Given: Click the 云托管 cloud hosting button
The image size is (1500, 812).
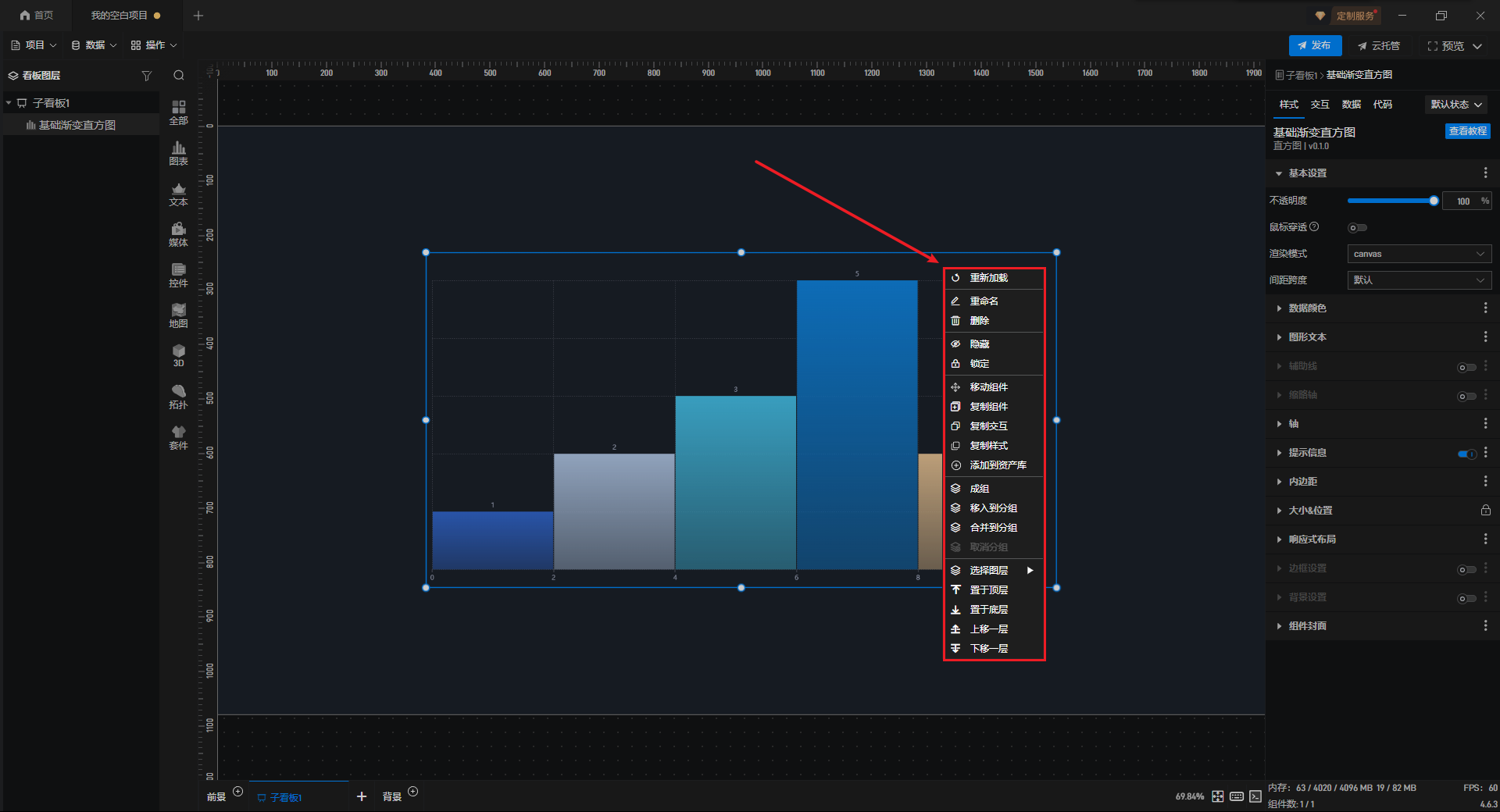Looking at the screenshot, I should (x=1379, y=46).
